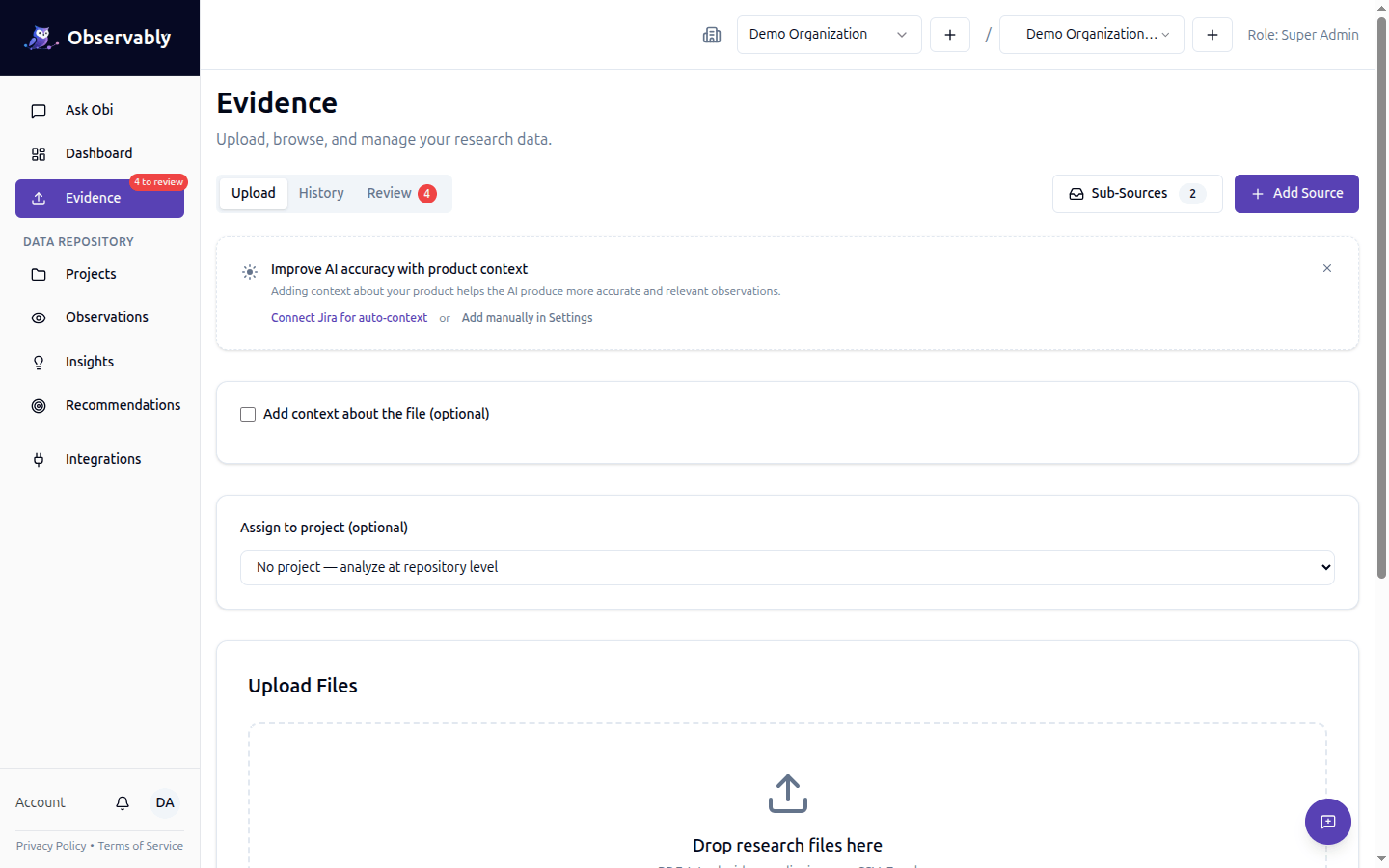Click the Add Source button
The image size is (1389, 868).
coord(1296,193)
